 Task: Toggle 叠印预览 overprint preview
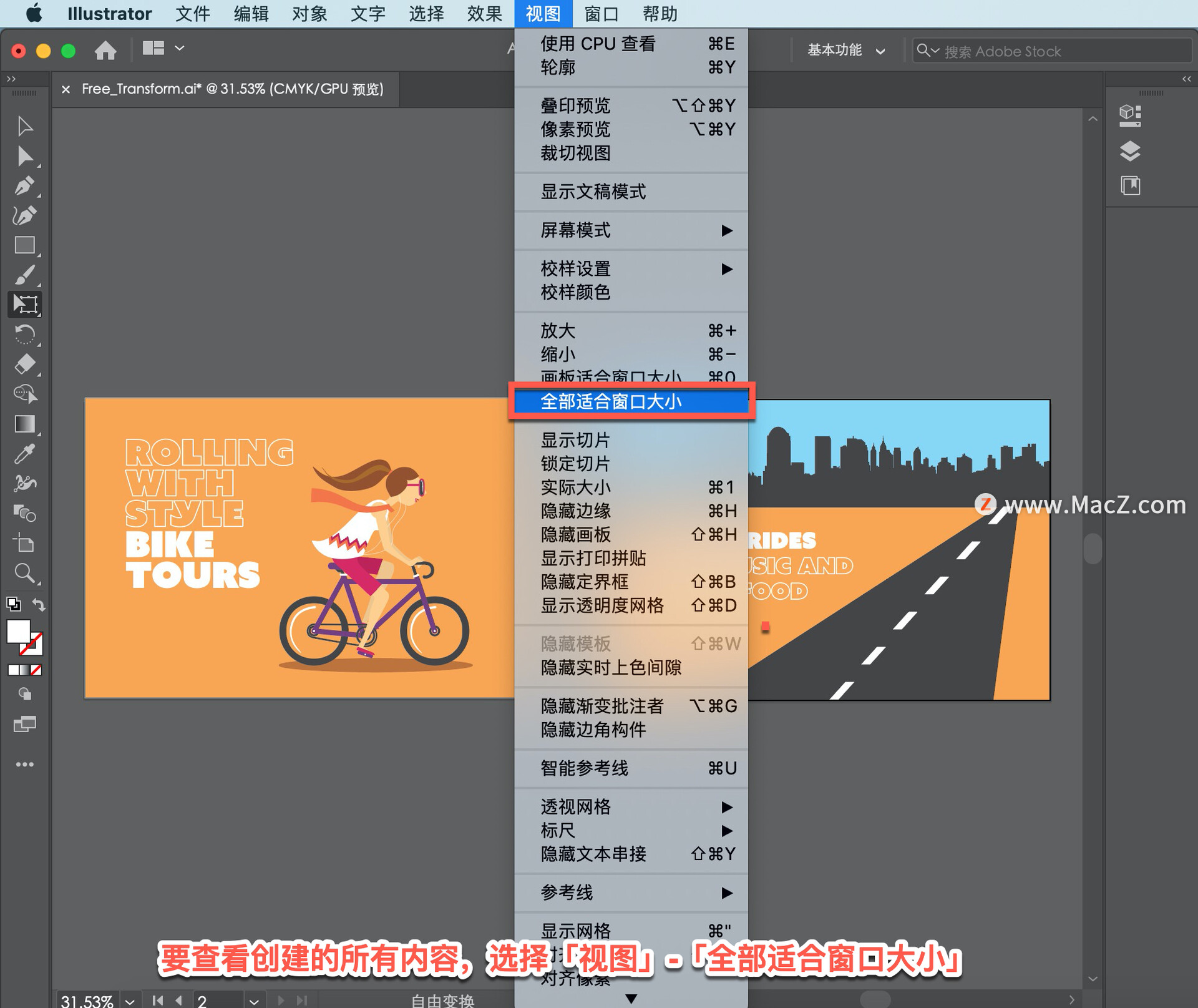[631, 105]
